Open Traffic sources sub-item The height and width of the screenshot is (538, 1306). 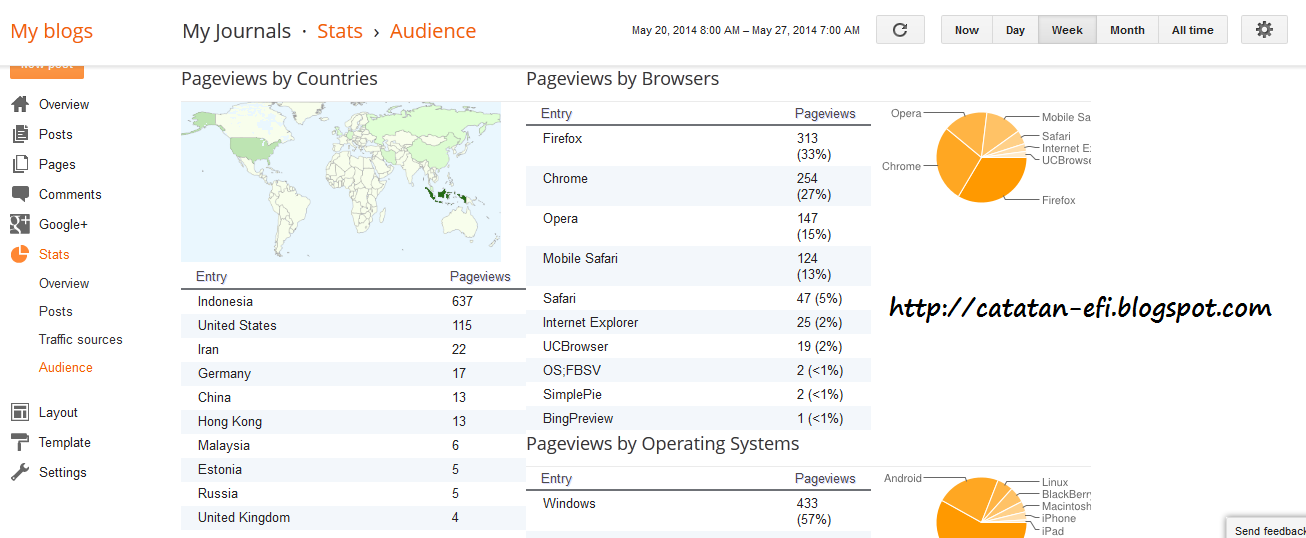pos(81,339)
